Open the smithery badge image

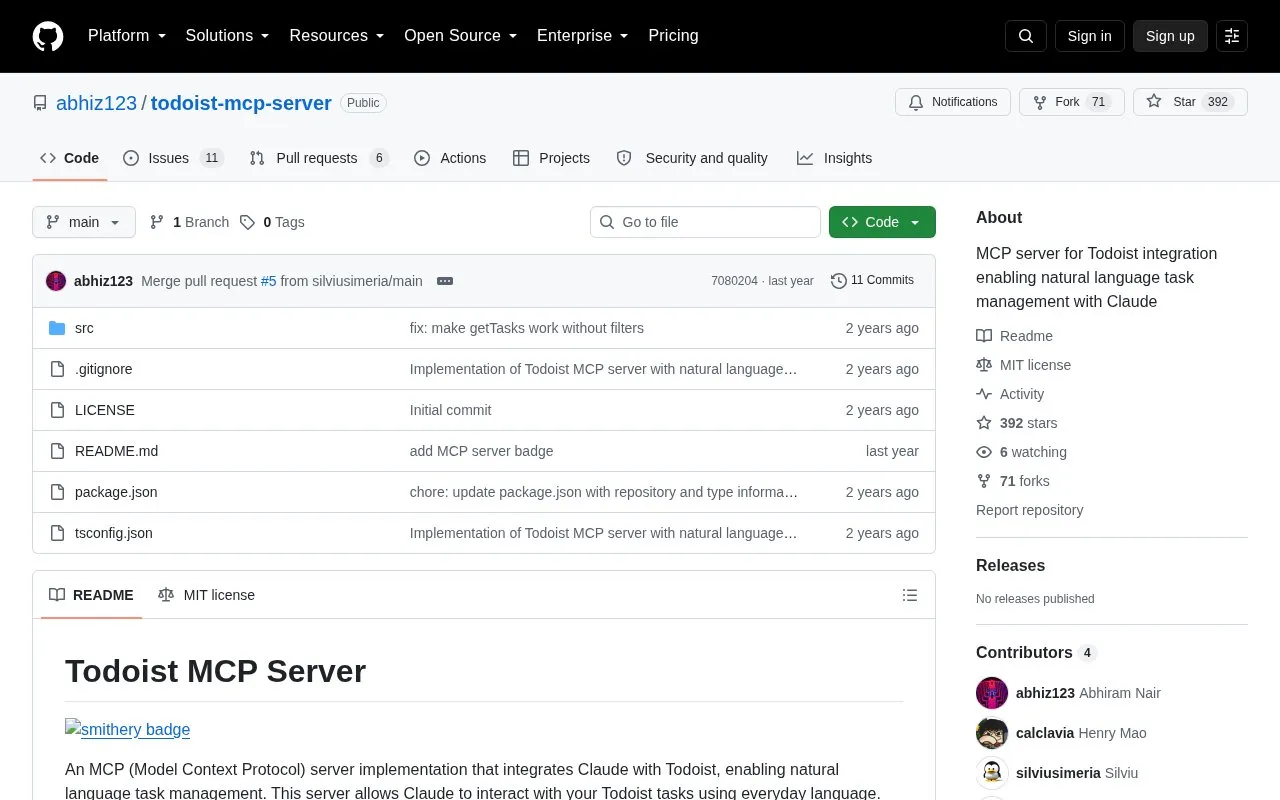pyautogui.click(x=128, y=729)
